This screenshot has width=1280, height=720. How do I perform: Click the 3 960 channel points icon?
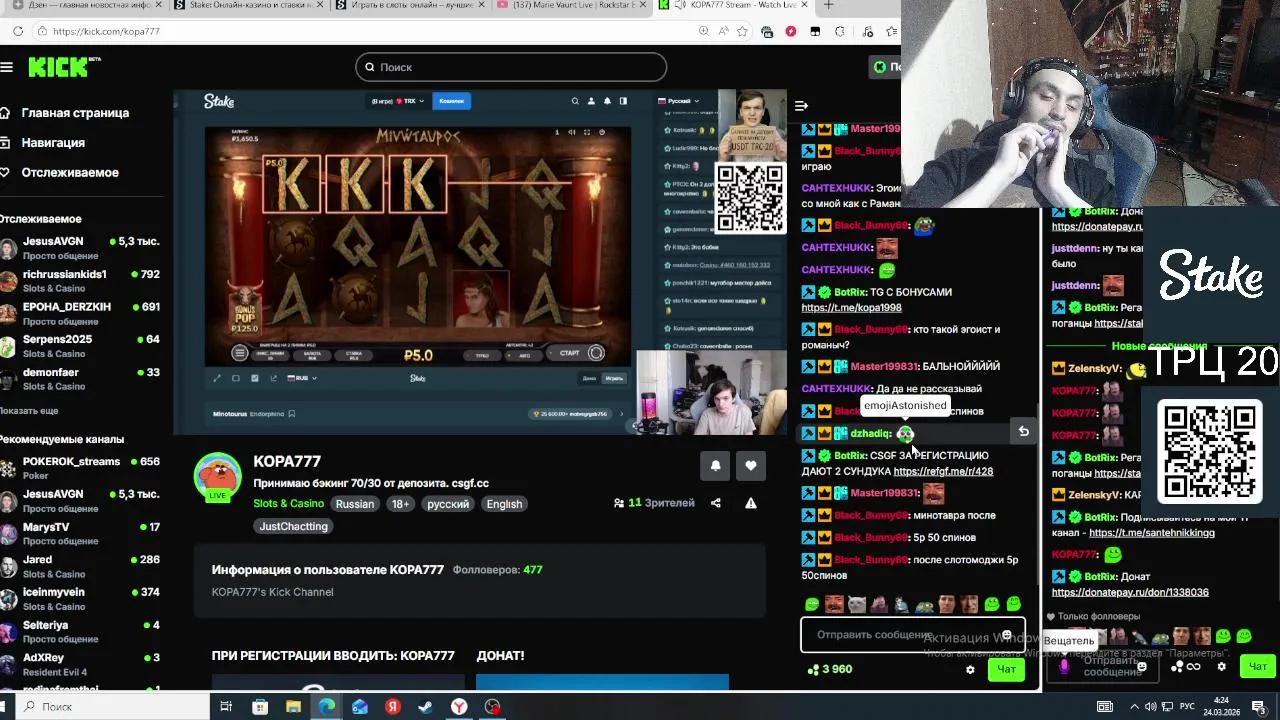pos(814,669)
